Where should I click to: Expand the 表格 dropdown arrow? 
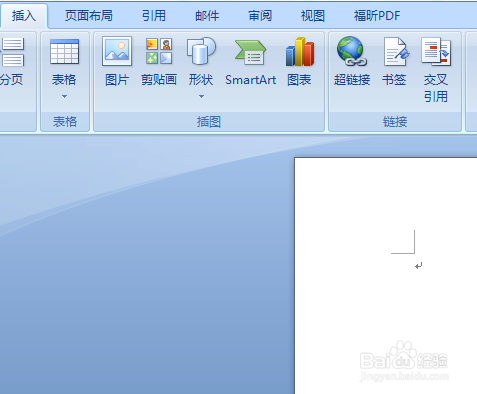tap(64, 96)
